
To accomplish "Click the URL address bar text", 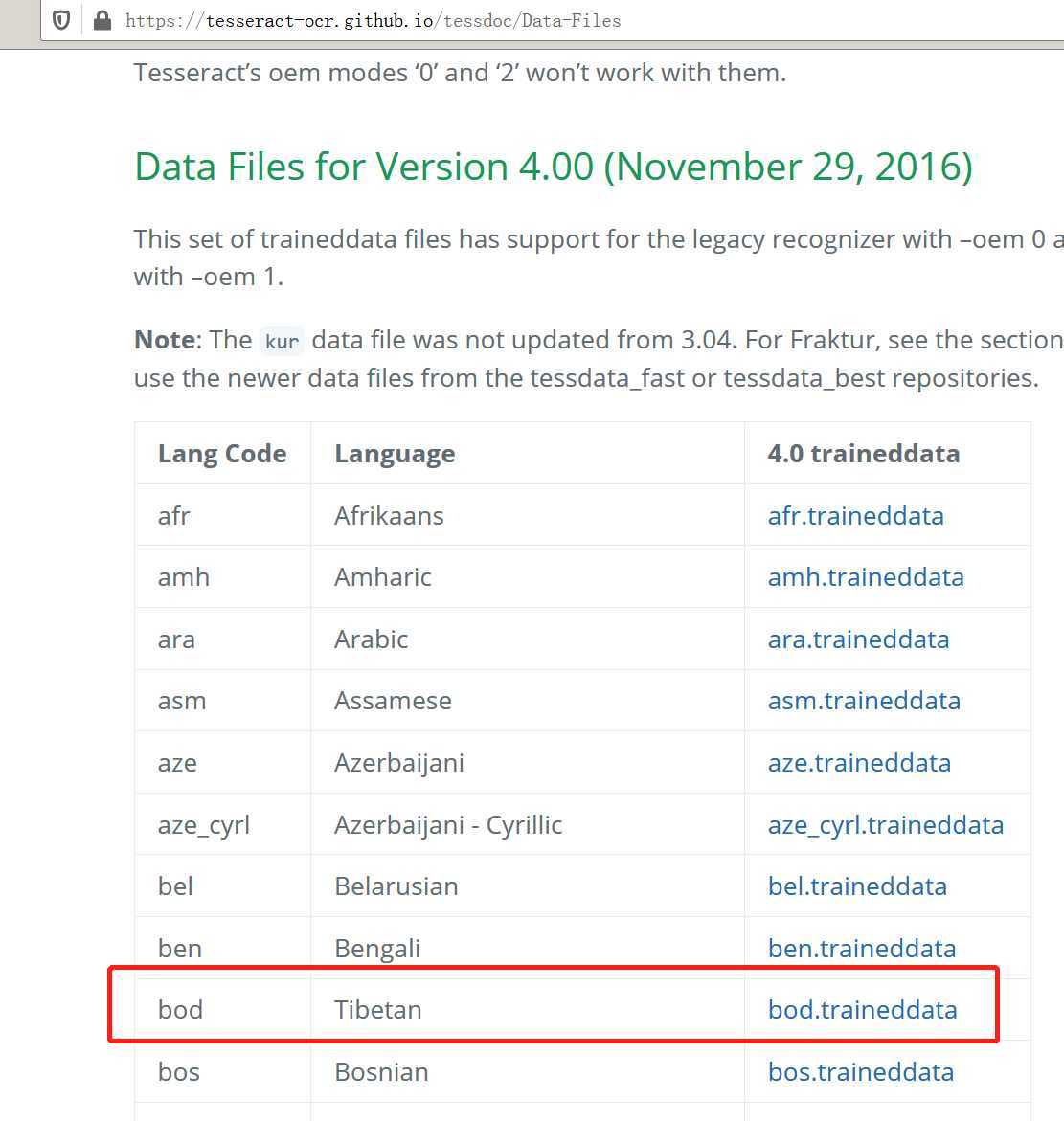I will click(x=373, y=21).
